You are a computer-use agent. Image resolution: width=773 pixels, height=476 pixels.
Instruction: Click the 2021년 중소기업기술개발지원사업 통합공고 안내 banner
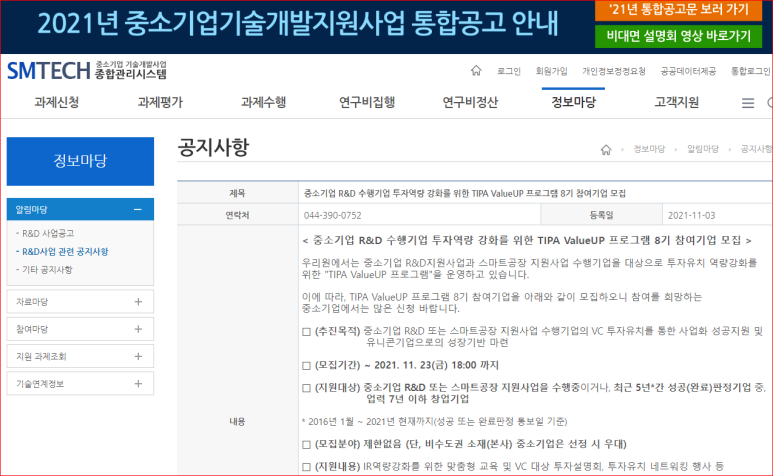pyautogui.click(x=298, y=24)
